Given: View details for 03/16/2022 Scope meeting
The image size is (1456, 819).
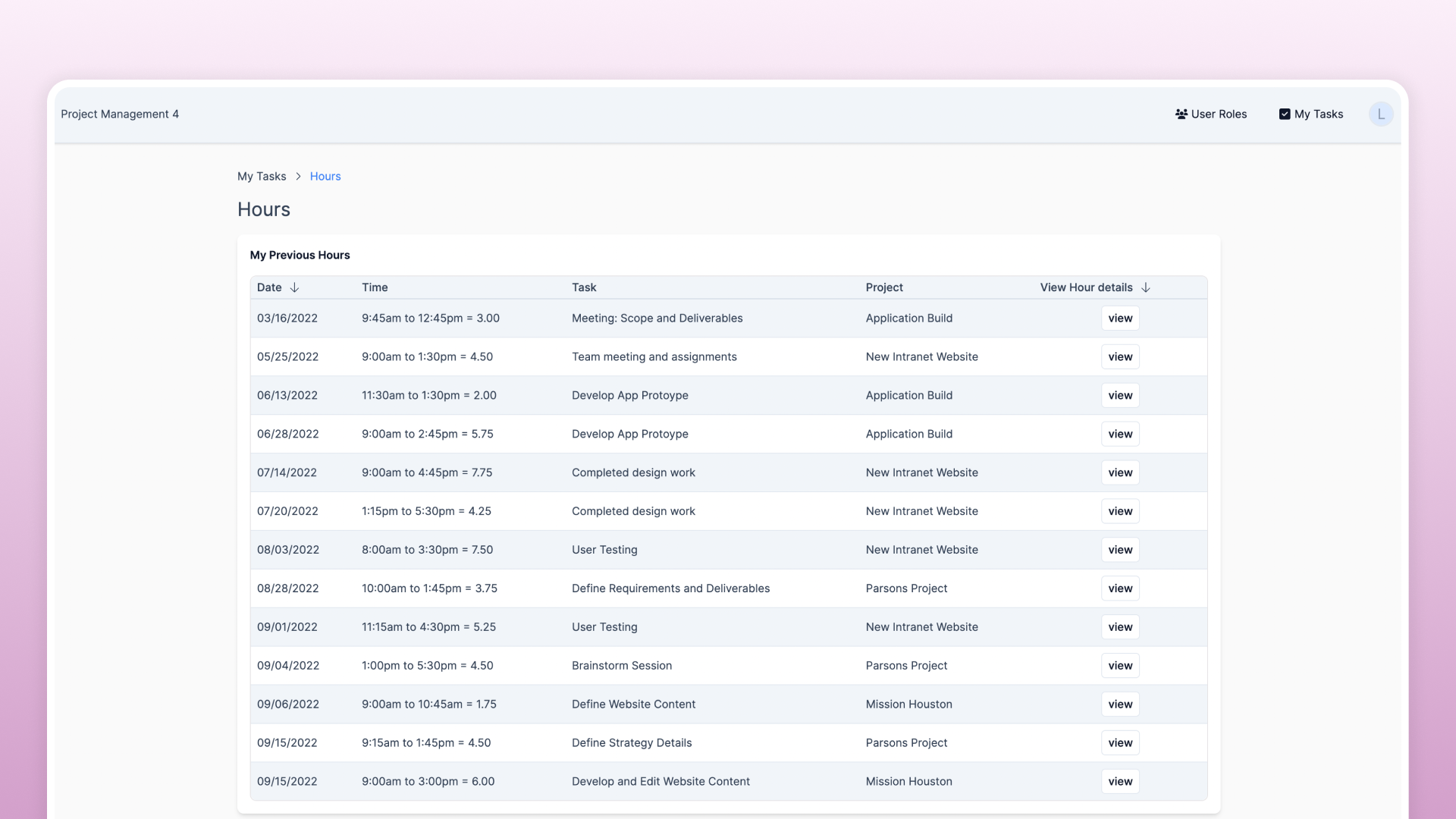Looking at the screenshot, I should click(x=1119, y=318).
